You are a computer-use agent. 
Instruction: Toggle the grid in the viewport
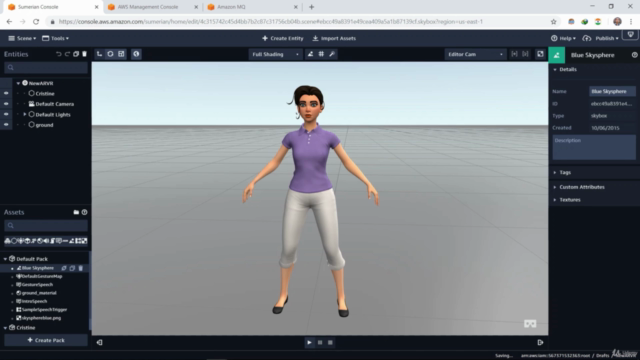(x=321, y=54)
